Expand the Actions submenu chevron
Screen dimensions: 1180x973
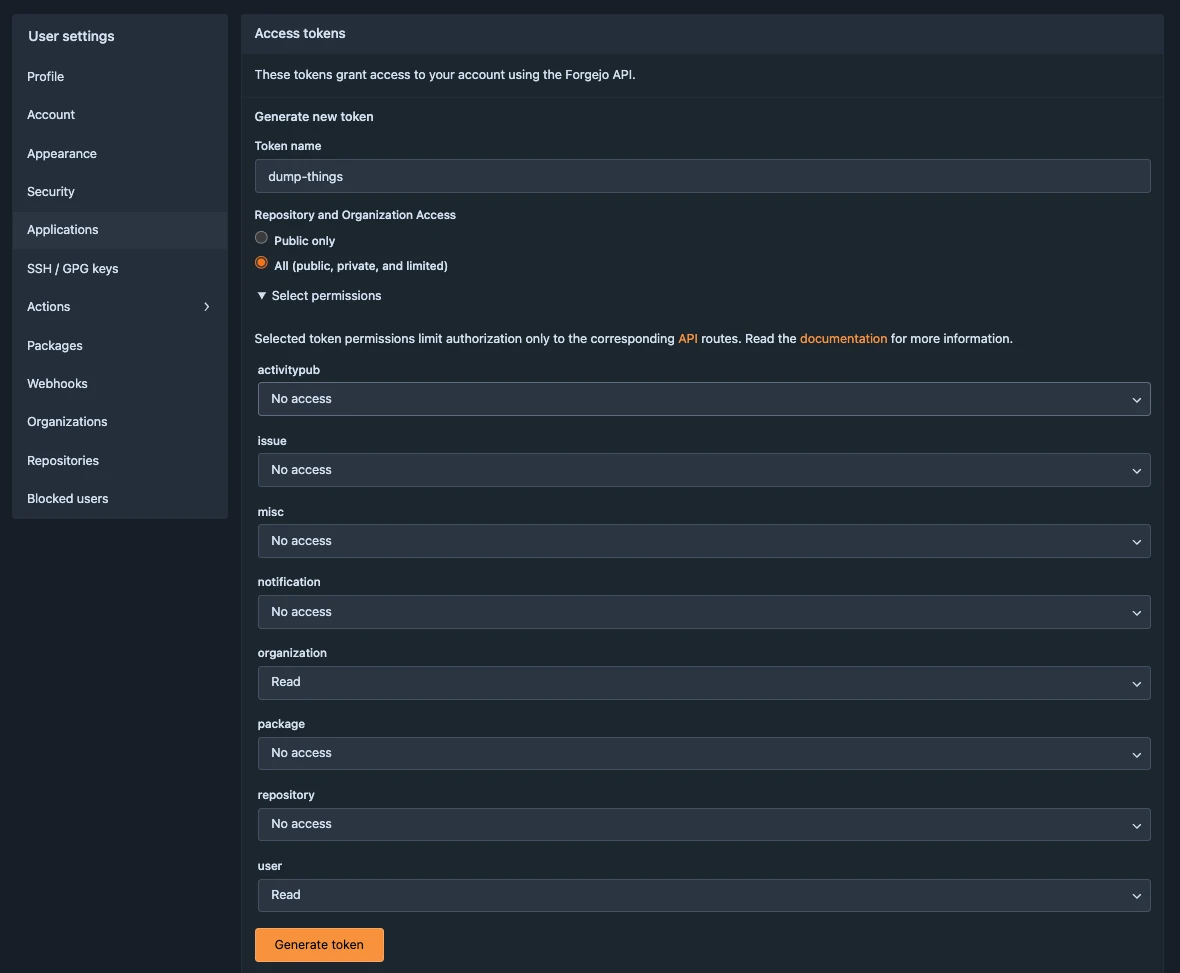(x=207, y=307)
